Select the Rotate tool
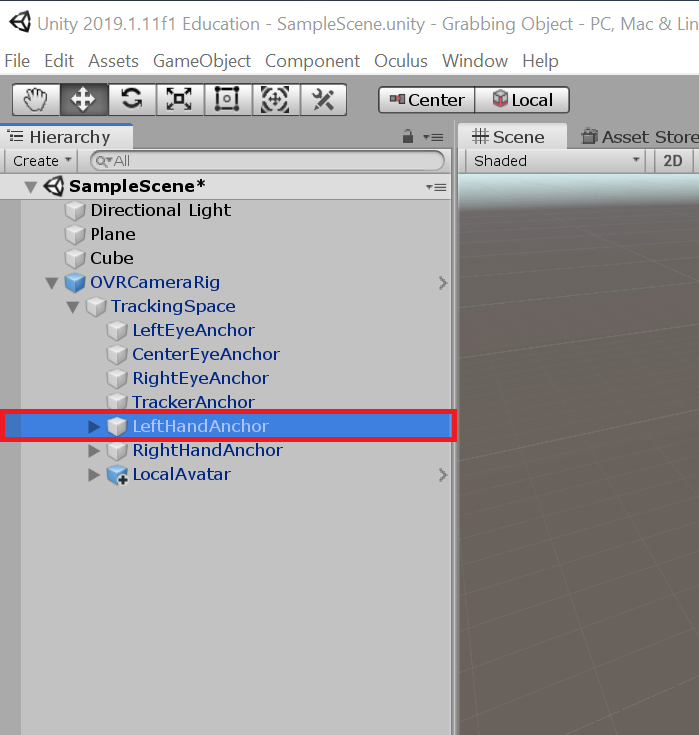The height and width of the screenshot is (735, 699). point(132,99)
